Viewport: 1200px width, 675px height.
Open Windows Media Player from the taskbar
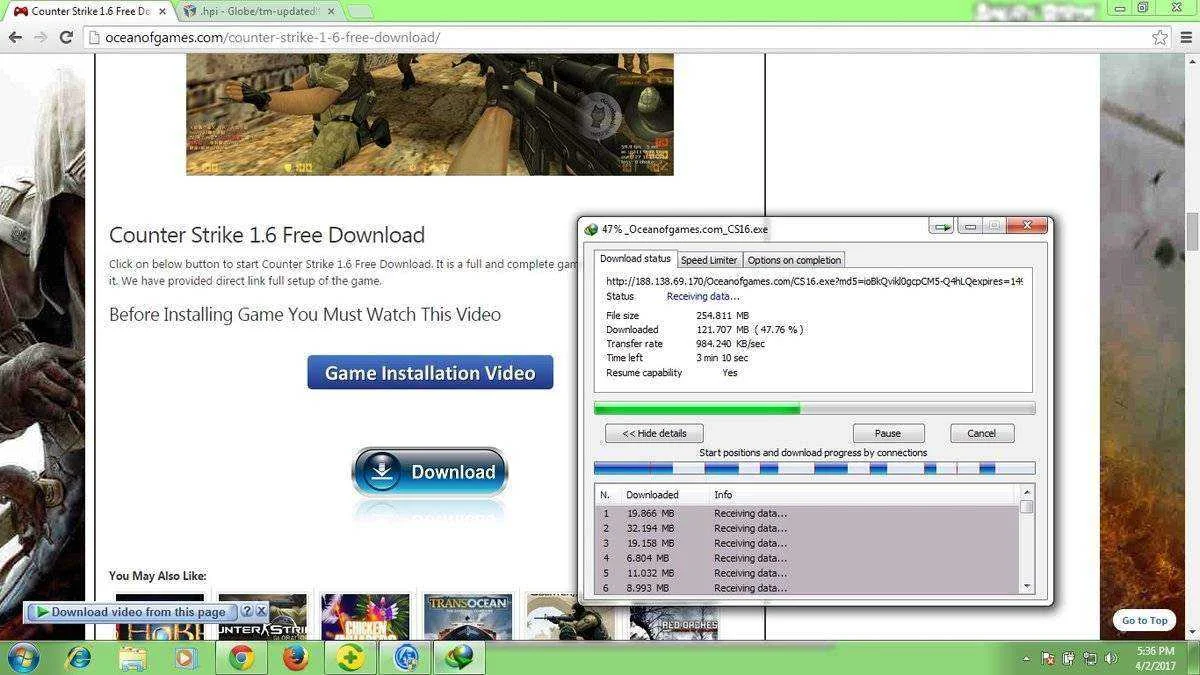186,658
